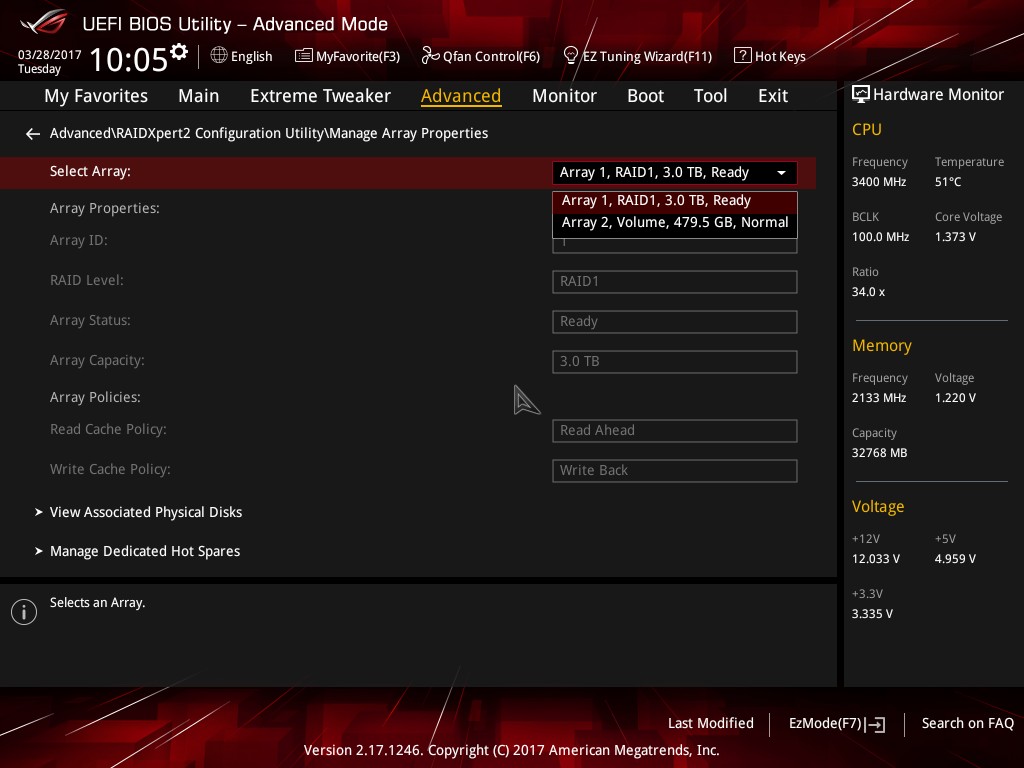
Task: Choose Array 1, RAID1, 3.0 TB, Ready
Action: click(656, 200)
